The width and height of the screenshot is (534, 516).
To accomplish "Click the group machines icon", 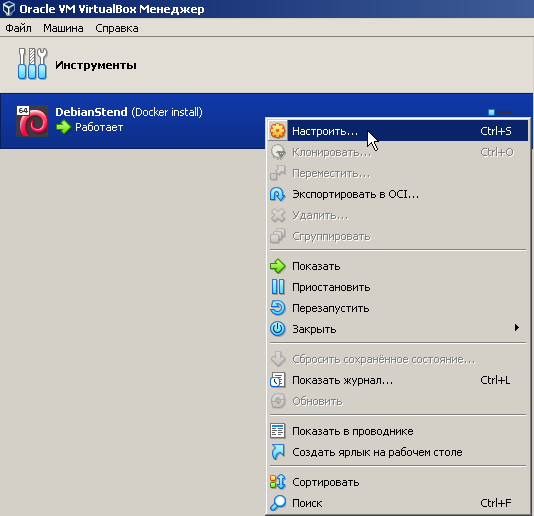I will tap(278, 236).
